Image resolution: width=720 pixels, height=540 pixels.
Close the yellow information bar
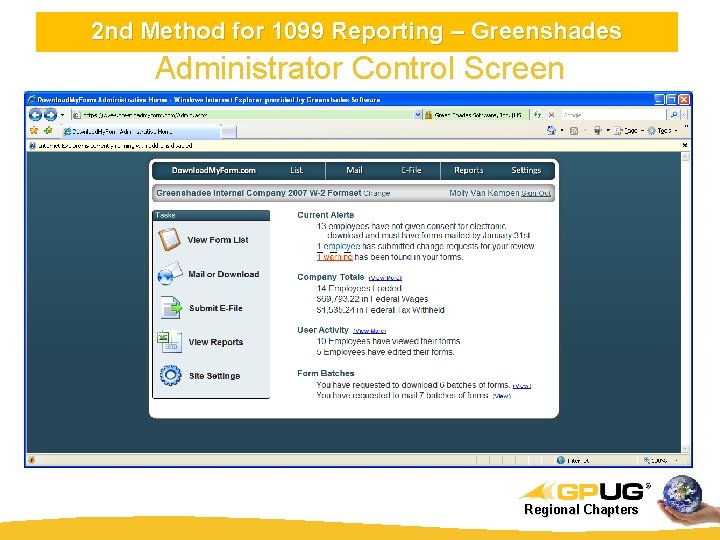pyautogui.click(x=684, y=145)
